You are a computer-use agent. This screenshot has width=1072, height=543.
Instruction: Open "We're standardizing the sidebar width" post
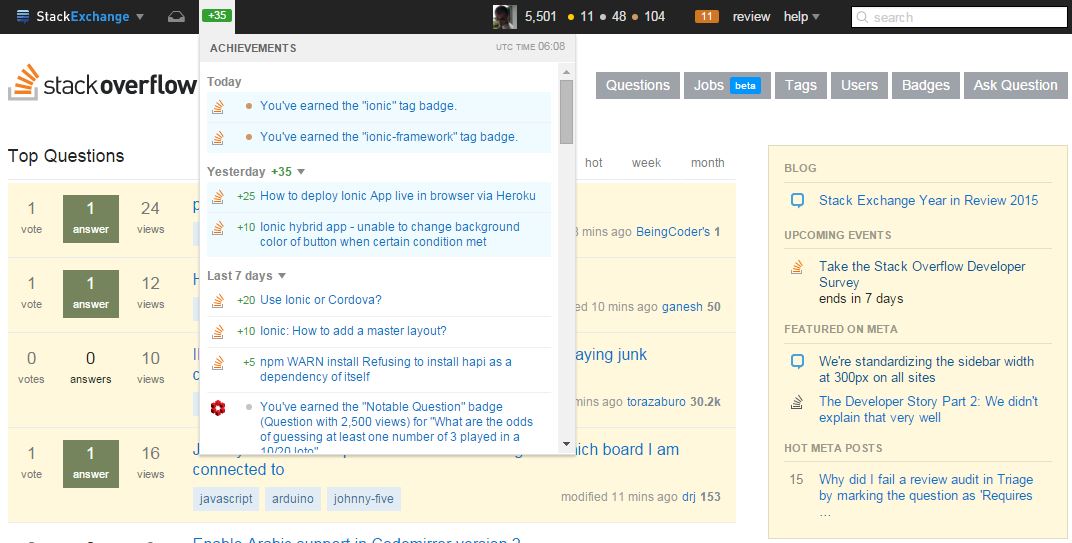click(926, 369)
